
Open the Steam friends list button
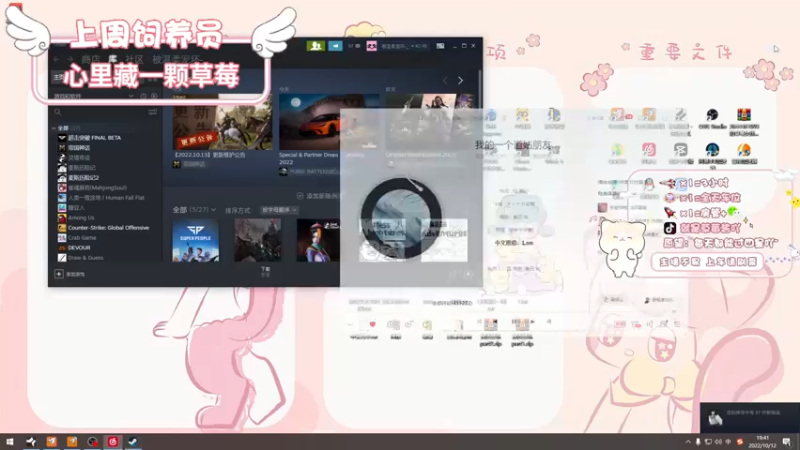315,46
